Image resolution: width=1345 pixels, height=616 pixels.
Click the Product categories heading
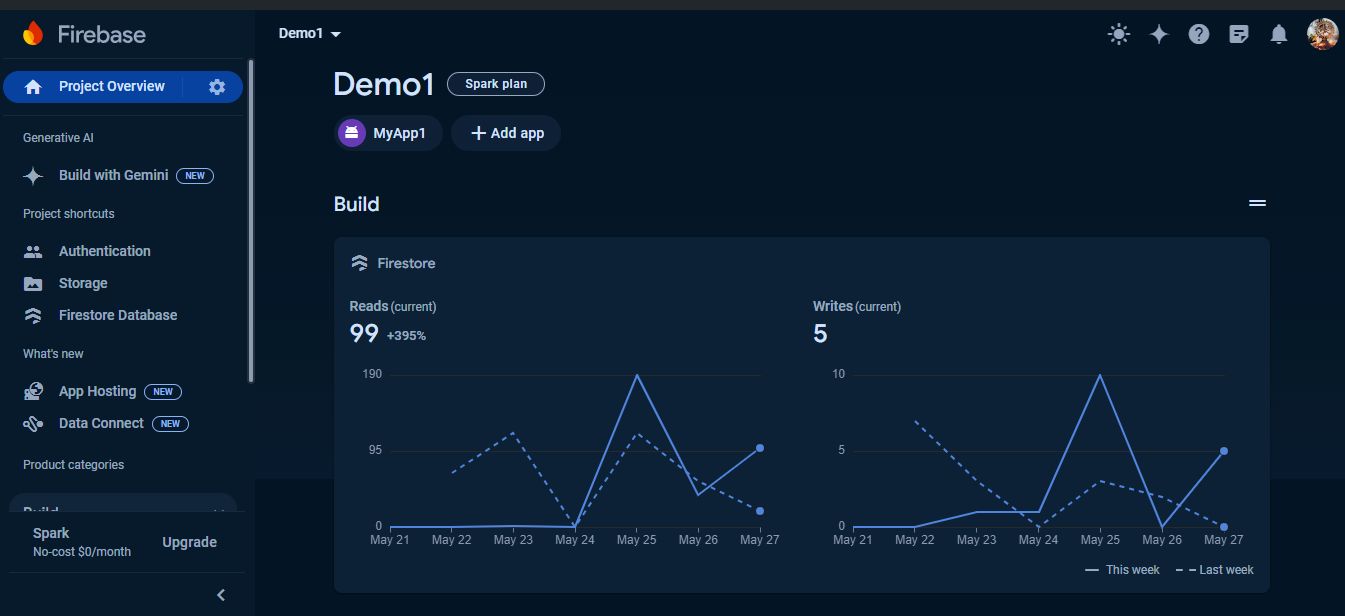coord(73,465)
